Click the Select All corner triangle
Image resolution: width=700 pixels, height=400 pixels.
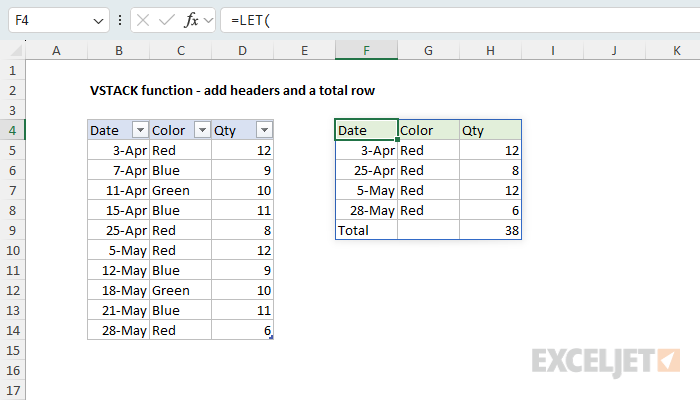point(16,50)
